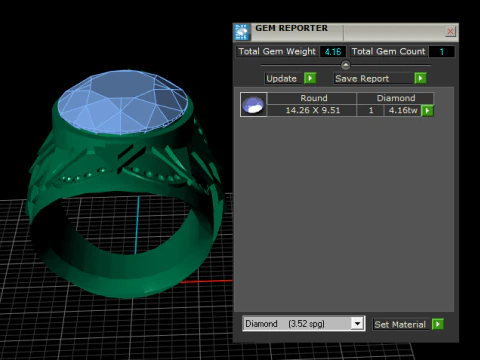This screenshot has width=480, height=360.
Task: Click the Total Gem Weight value 4.16
Action: click(x=333, y=52)
